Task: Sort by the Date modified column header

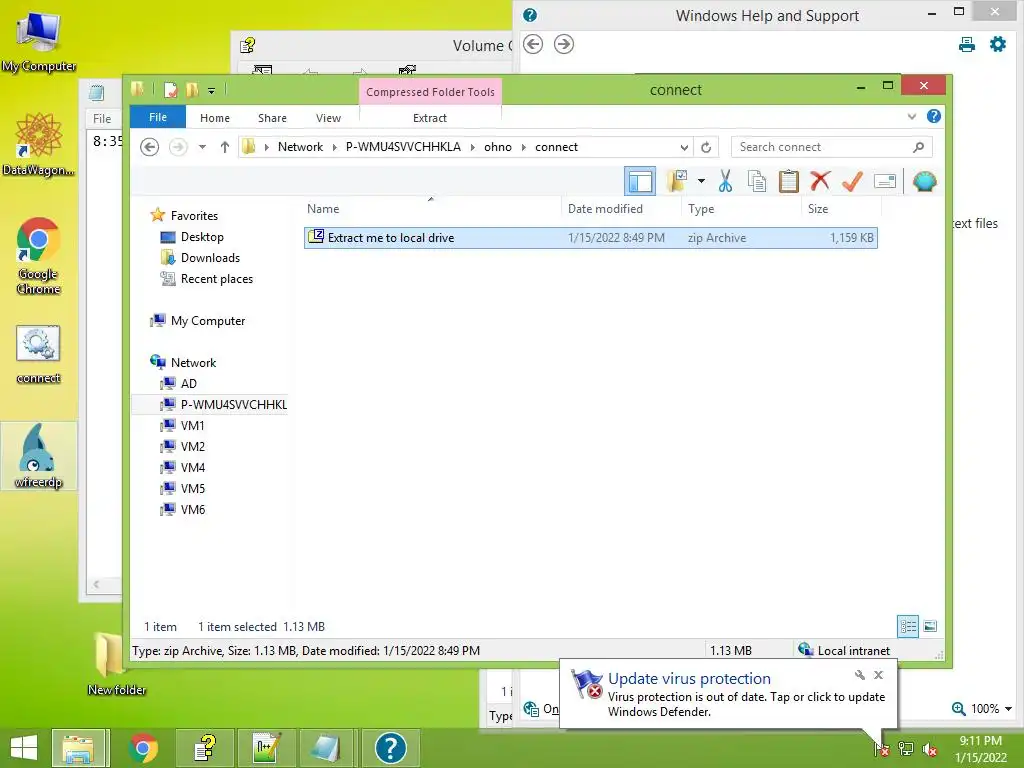Action: 605,209
